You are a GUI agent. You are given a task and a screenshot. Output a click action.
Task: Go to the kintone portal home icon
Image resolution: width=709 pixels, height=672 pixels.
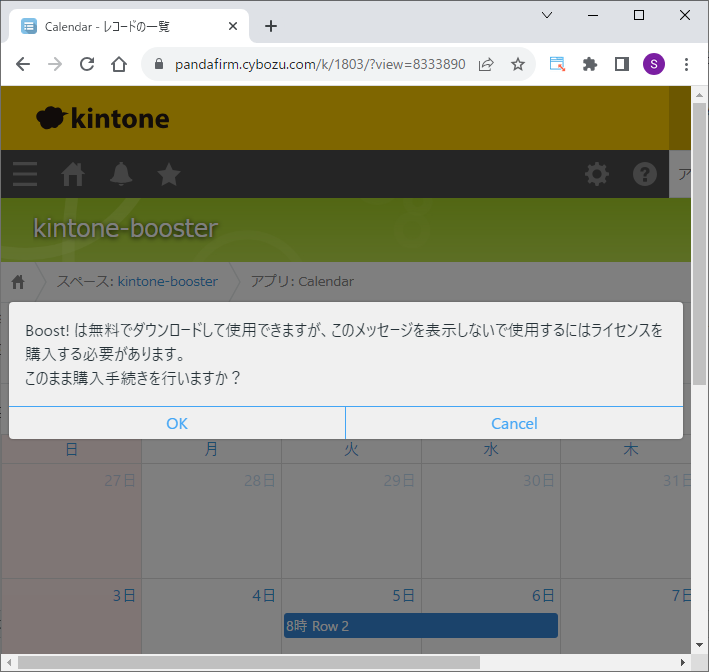73,174
